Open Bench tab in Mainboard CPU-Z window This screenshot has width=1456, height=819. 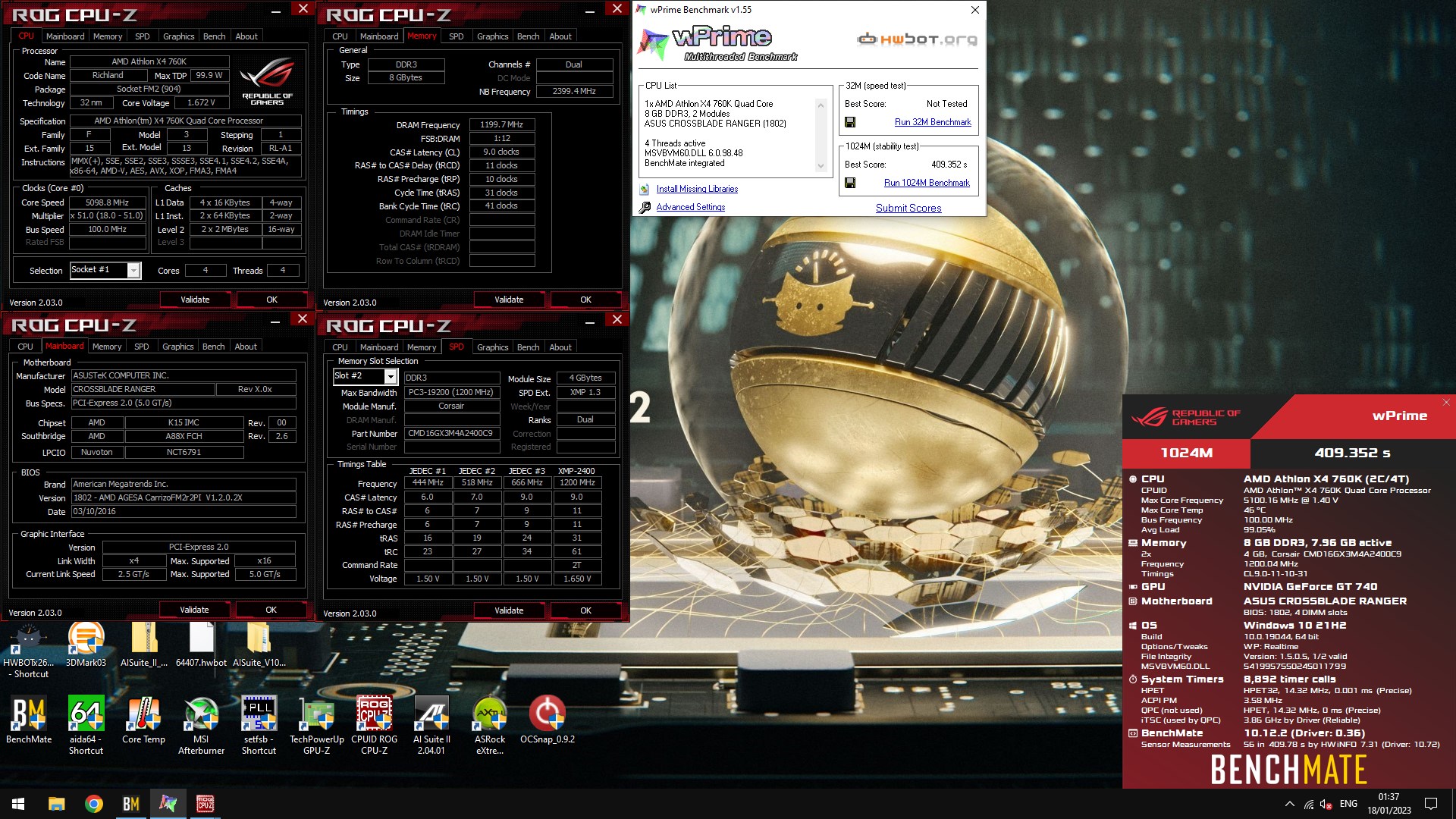click(x=214, y=347)
